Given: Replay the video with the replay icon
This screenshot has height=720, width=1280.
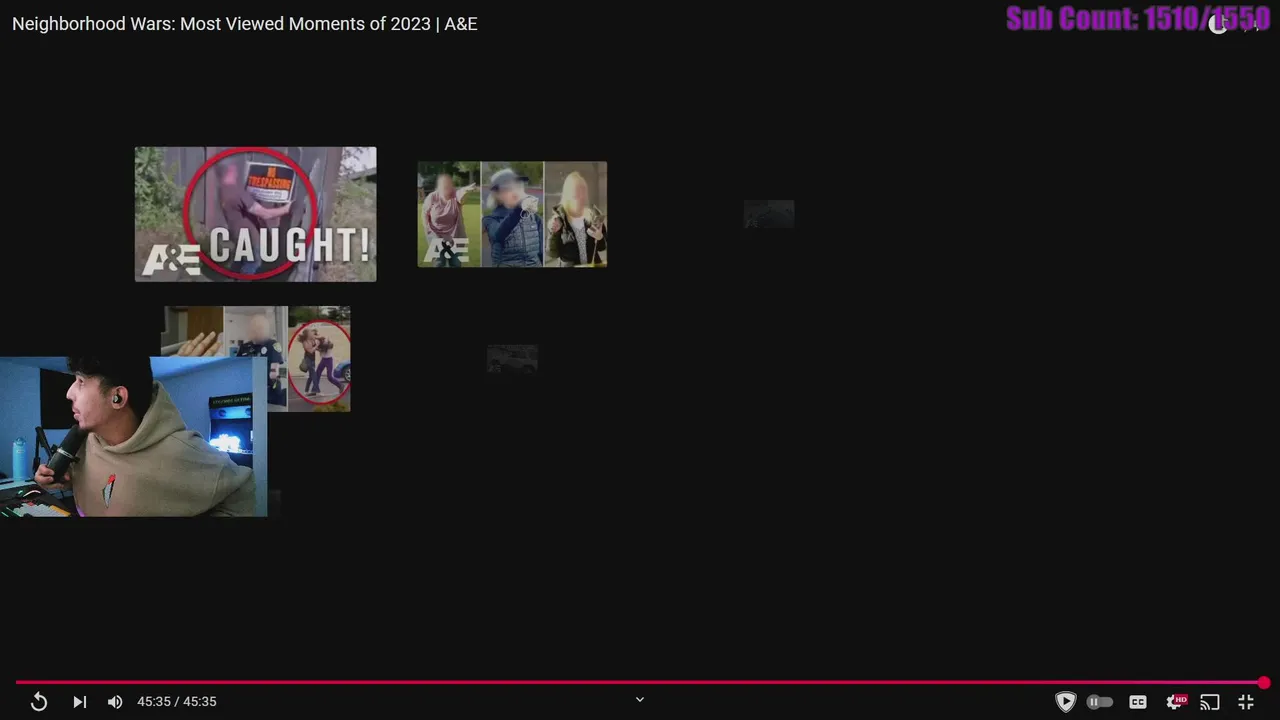Looking at the screenshot, I should pyautogui.click(x=39, y=702).
